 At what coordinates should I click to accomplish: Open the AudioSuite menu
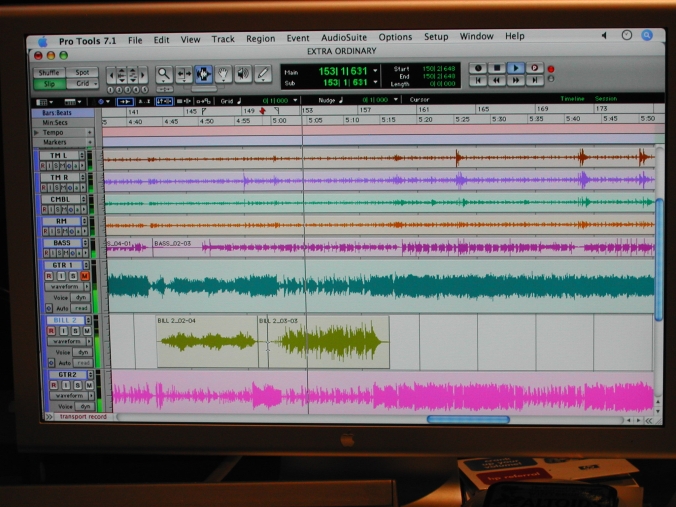pyautogui.click(x=344, y=38)
